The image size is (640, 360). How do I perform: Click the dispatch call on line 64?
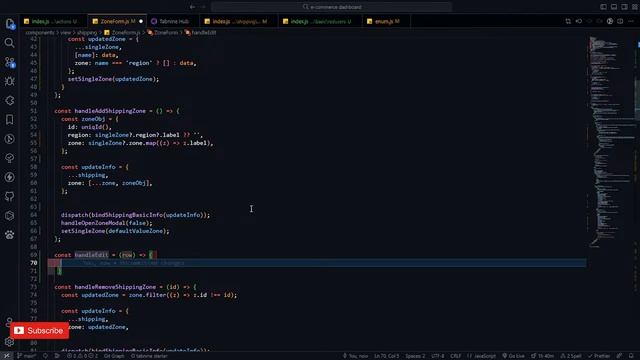click(x=135, y=215)
